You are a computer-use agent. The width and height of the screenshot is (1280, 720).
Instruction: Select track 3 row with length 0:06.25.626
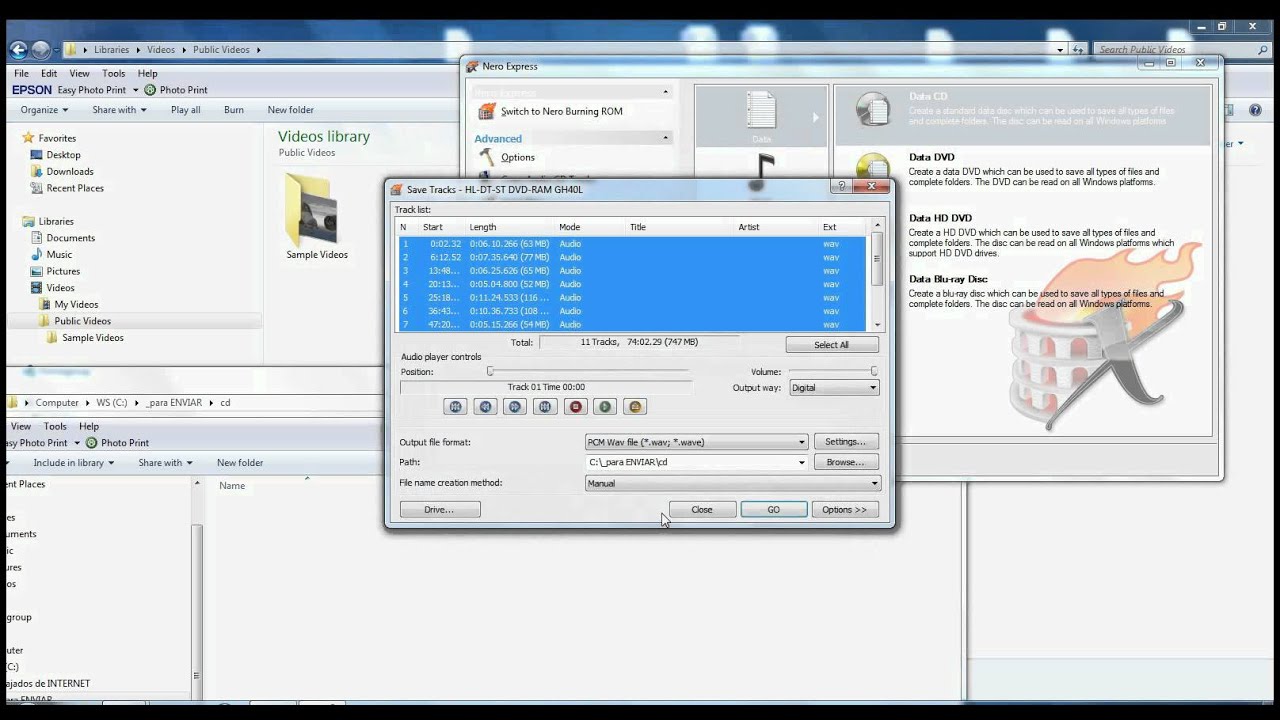pos(632,271)
